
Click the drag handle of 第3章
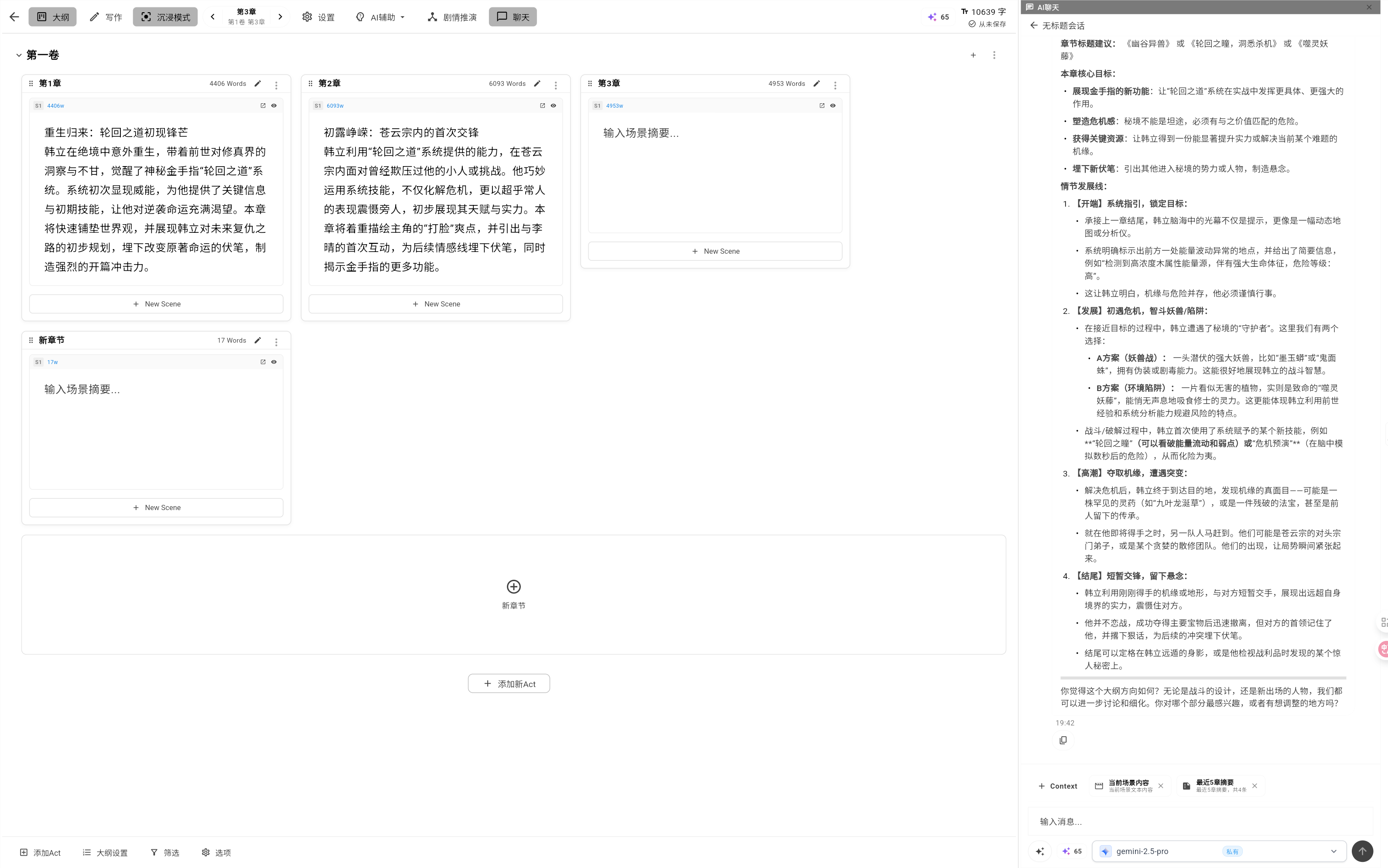pyautogui.click(x=590, y=83)
